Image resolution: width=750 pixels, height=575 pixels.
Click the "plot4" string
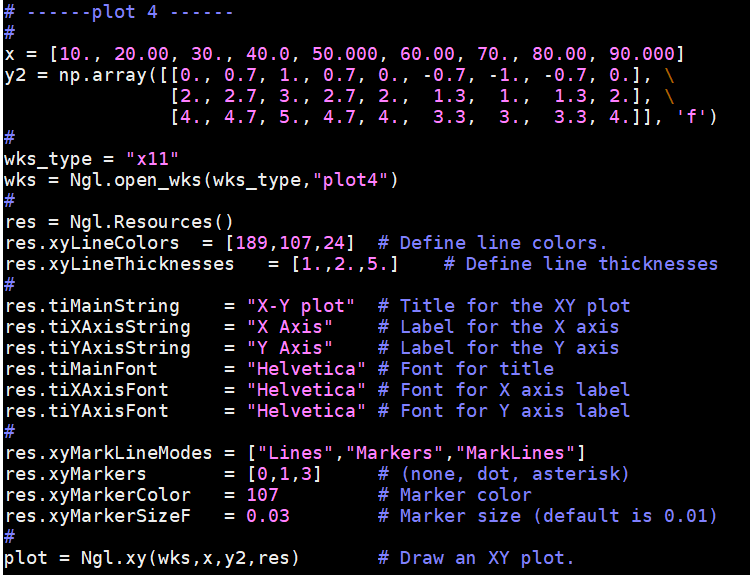(x=350, y=180)
